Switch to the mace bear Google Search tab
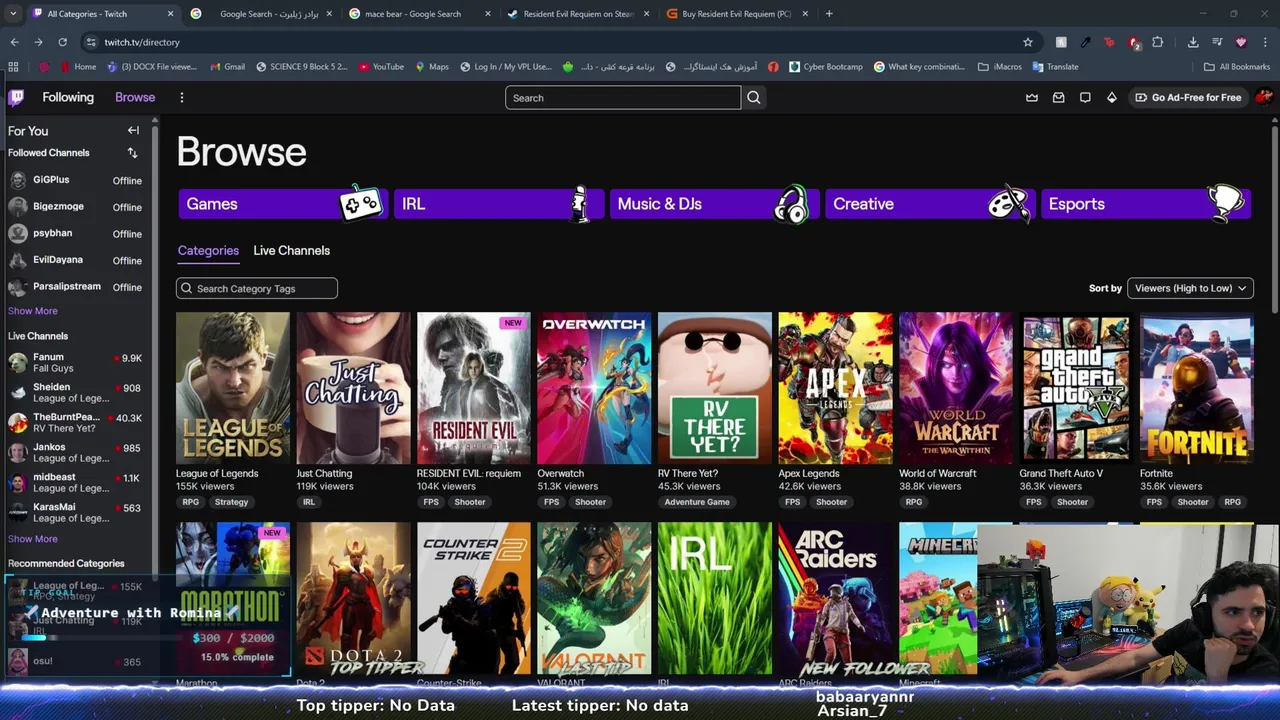The image size is (1280, 720). [x=419, y=14]
